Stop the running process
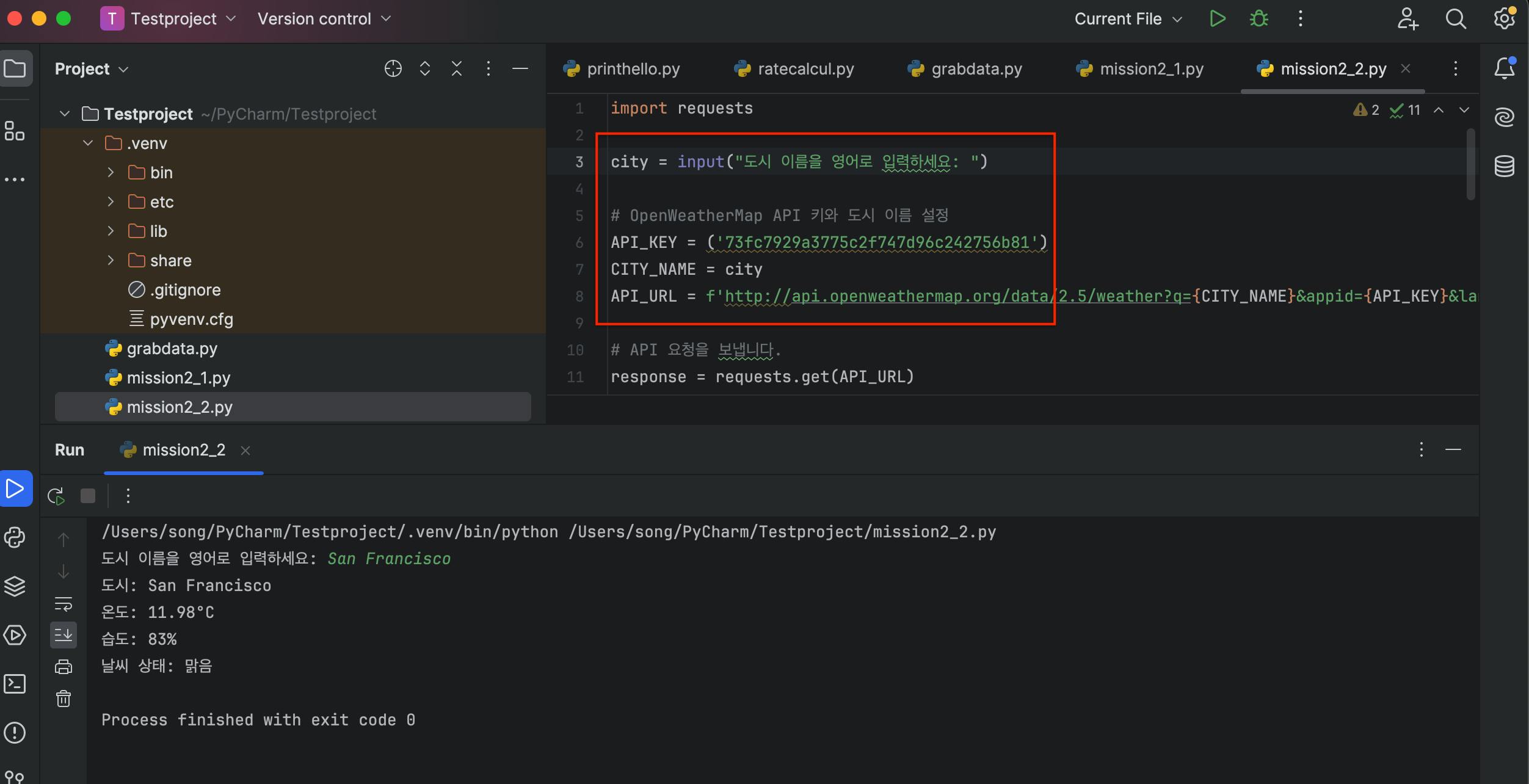 pos(88,496)
